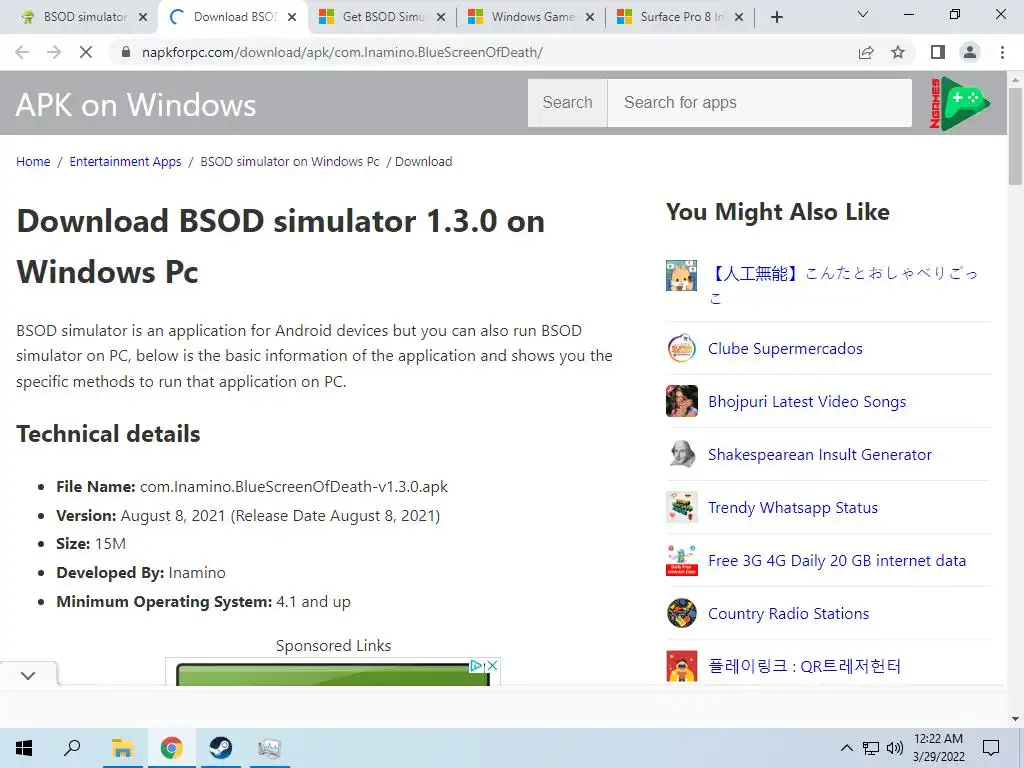The width and height of the screenshot is (1024, 768).
Task: Click the Clube Supermercados app icon
Action: 682,348
